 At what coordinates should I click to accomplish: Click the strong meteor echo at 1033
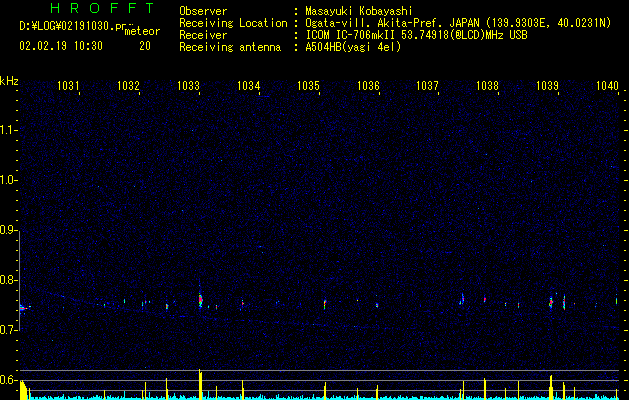point(201,300)
